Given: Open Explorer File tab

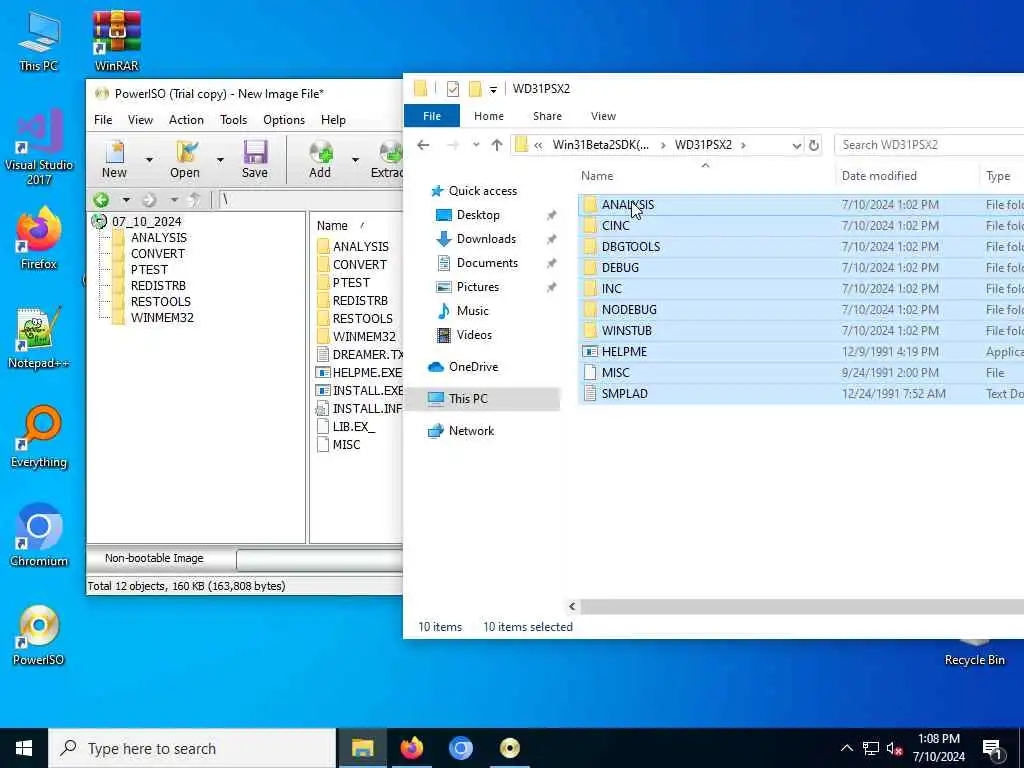Looking at the screenshot, I should pos(432,116).
